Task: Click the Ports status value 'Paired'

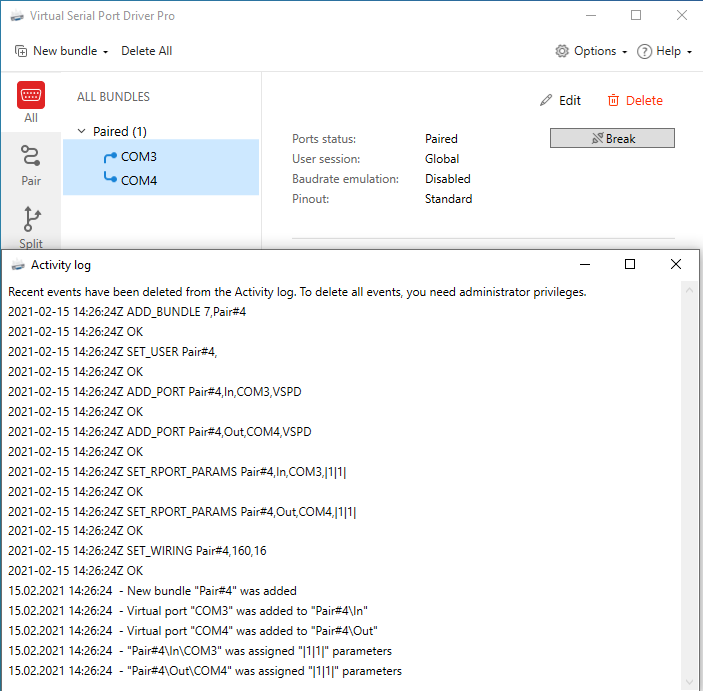Action: click(x=441, y=139)
